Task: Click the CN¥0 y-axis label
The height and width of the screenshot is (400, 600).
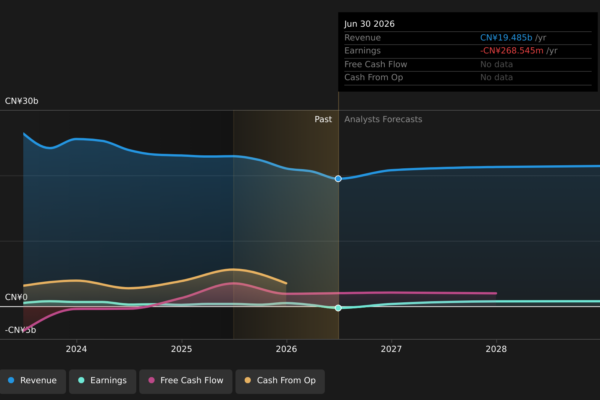Action: tap(16, 297)
